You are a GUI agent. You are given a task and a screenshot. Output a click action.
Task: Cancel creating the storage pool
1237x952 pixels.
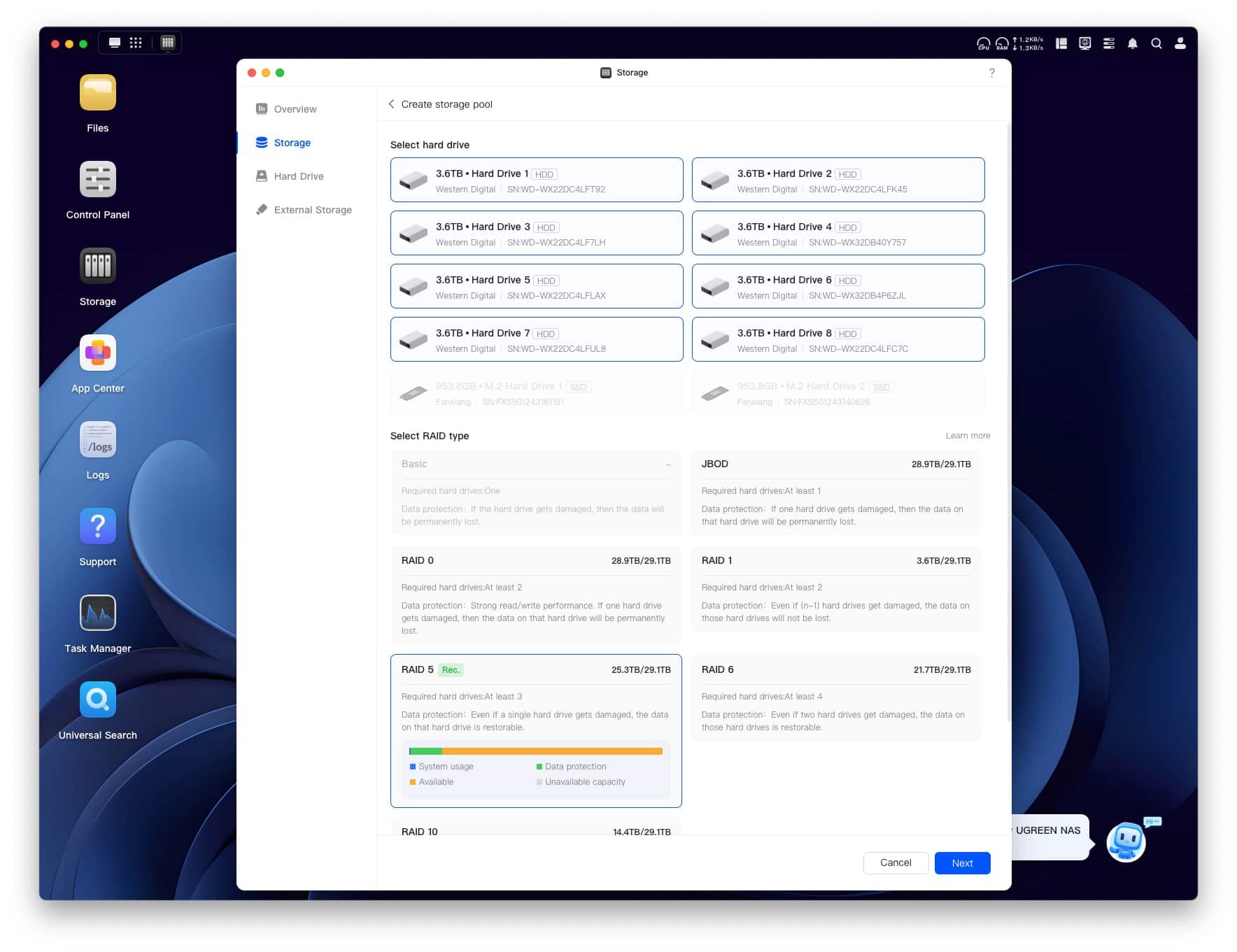pyautogui.click(x=896, y=863)
